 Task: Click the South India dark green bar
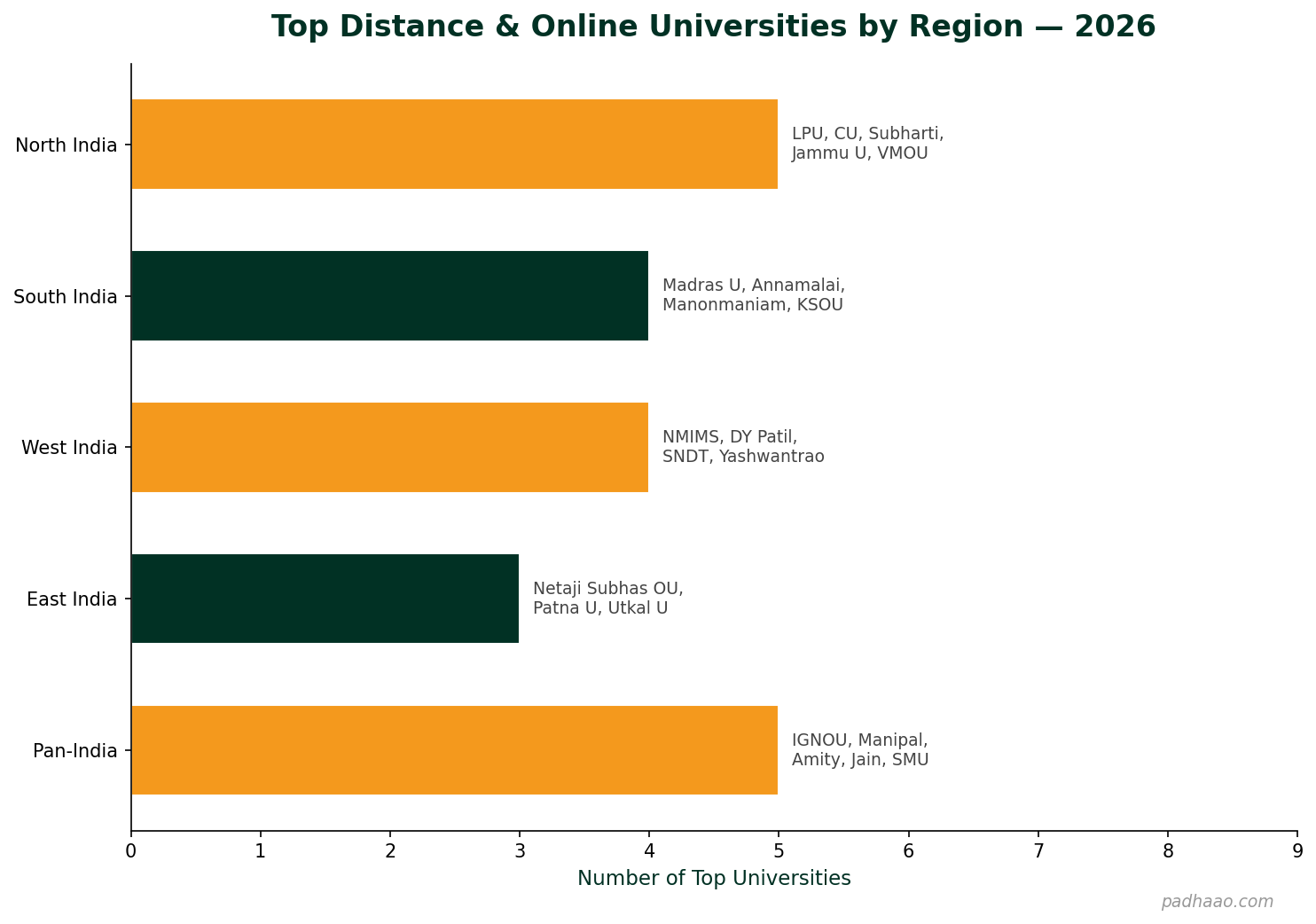pos(390,296)
